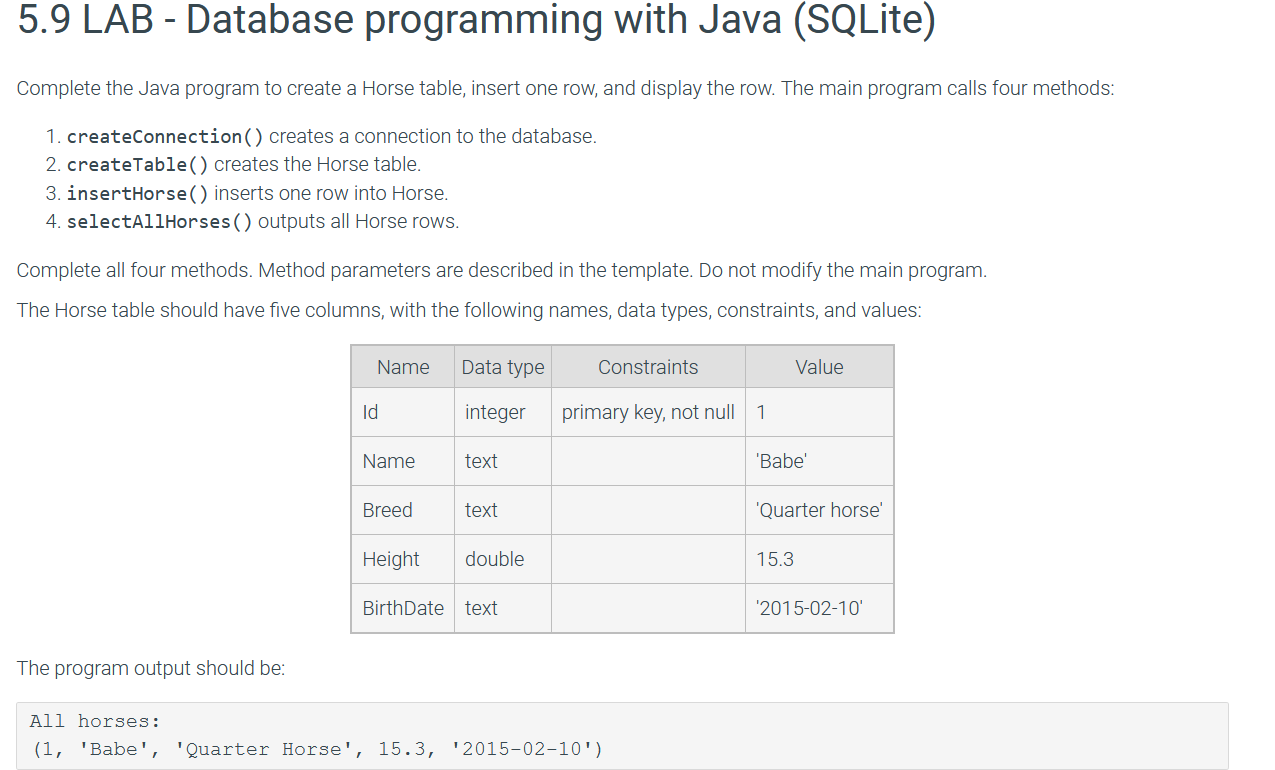Click the 'text' data type in the BirthDate row

point(503,608)
